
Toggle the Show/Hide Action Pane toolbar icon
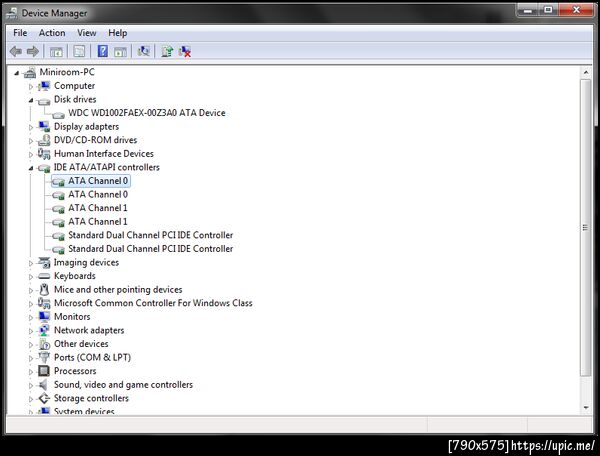click(x=120, y=51)
